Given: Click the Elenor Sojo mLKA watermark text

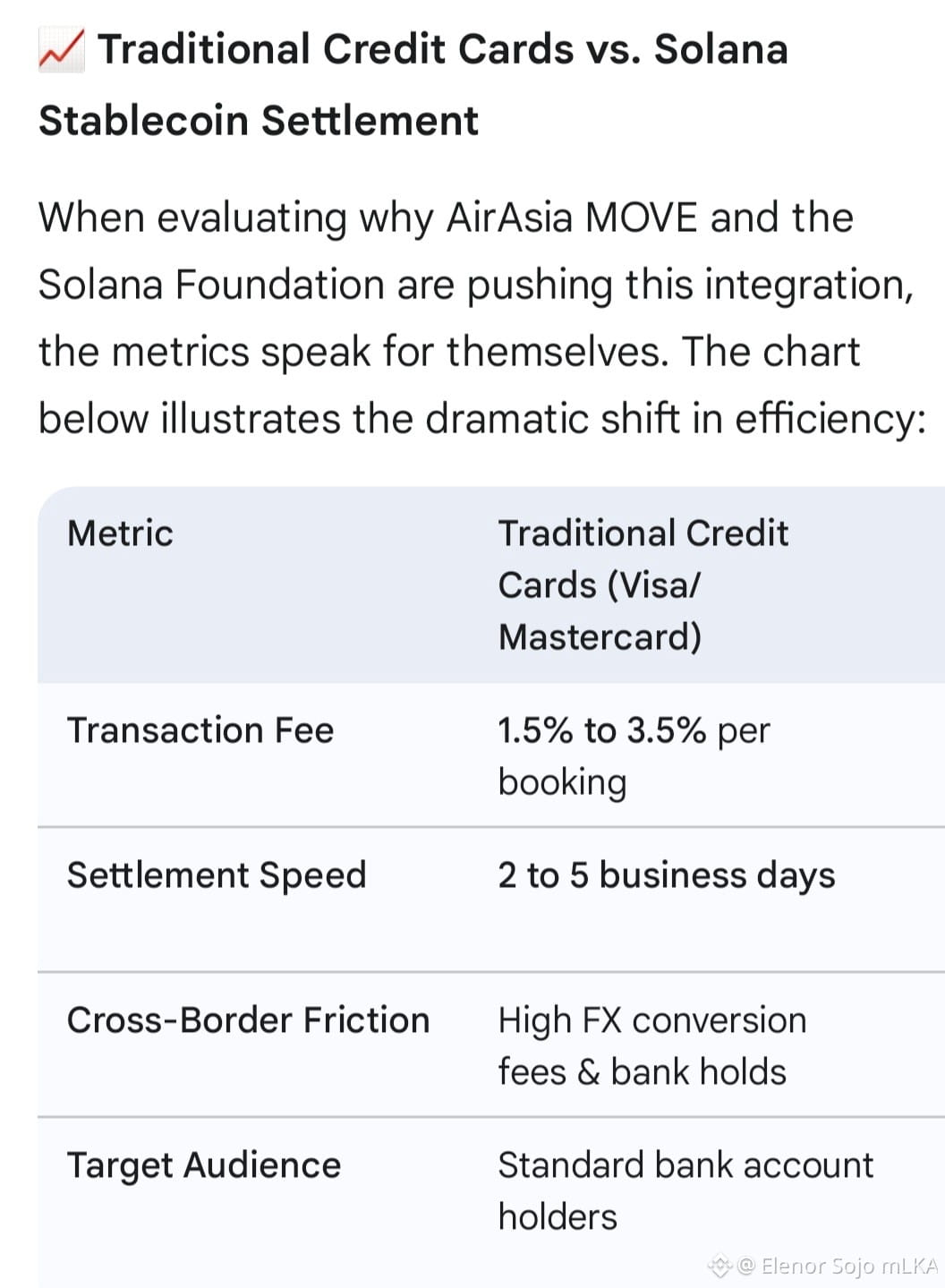Looking at the screenshot, I should [839, 1266].
